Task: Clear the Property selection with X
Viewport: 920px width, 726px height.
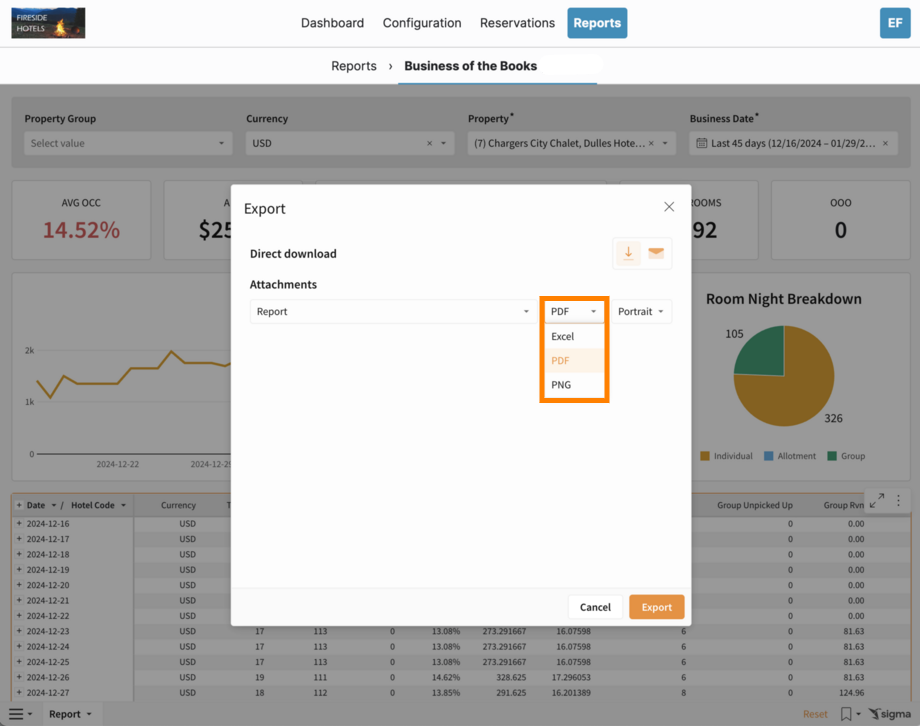Action: tap(651, 143)
